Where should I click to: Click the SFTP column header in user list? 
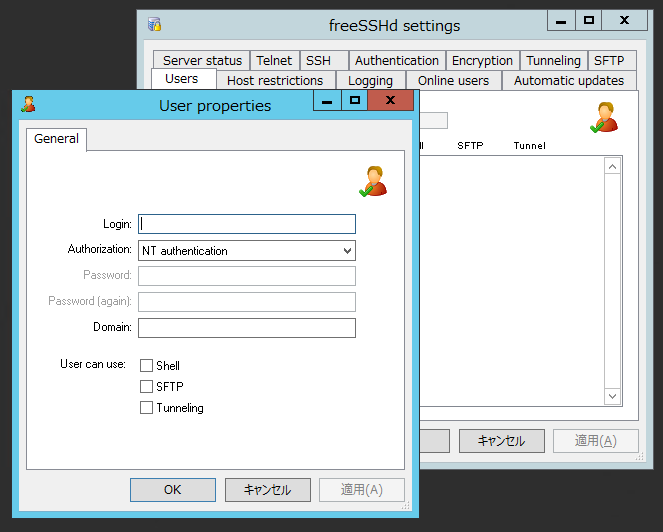(470, 145)
